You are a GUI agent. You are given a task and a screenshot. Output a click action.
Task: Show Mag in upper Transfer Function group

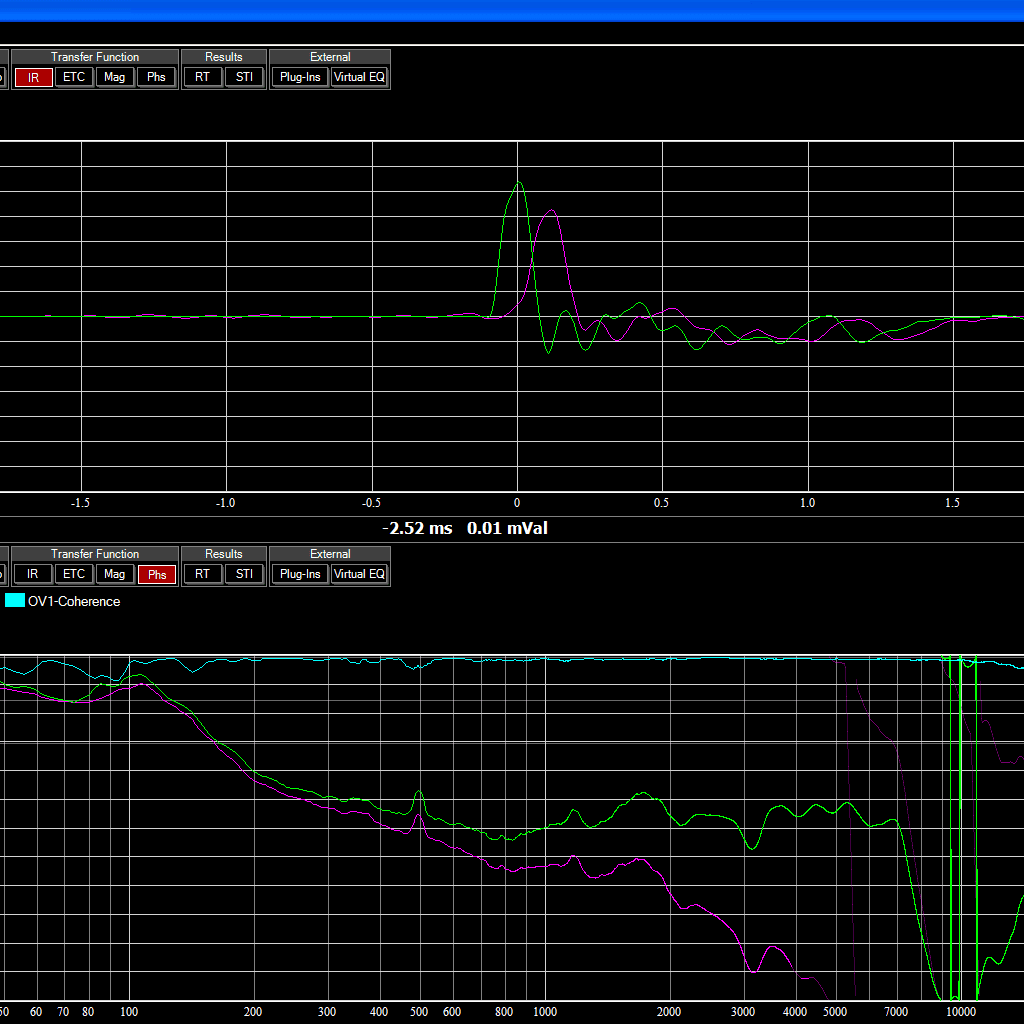tap(114, 77)
